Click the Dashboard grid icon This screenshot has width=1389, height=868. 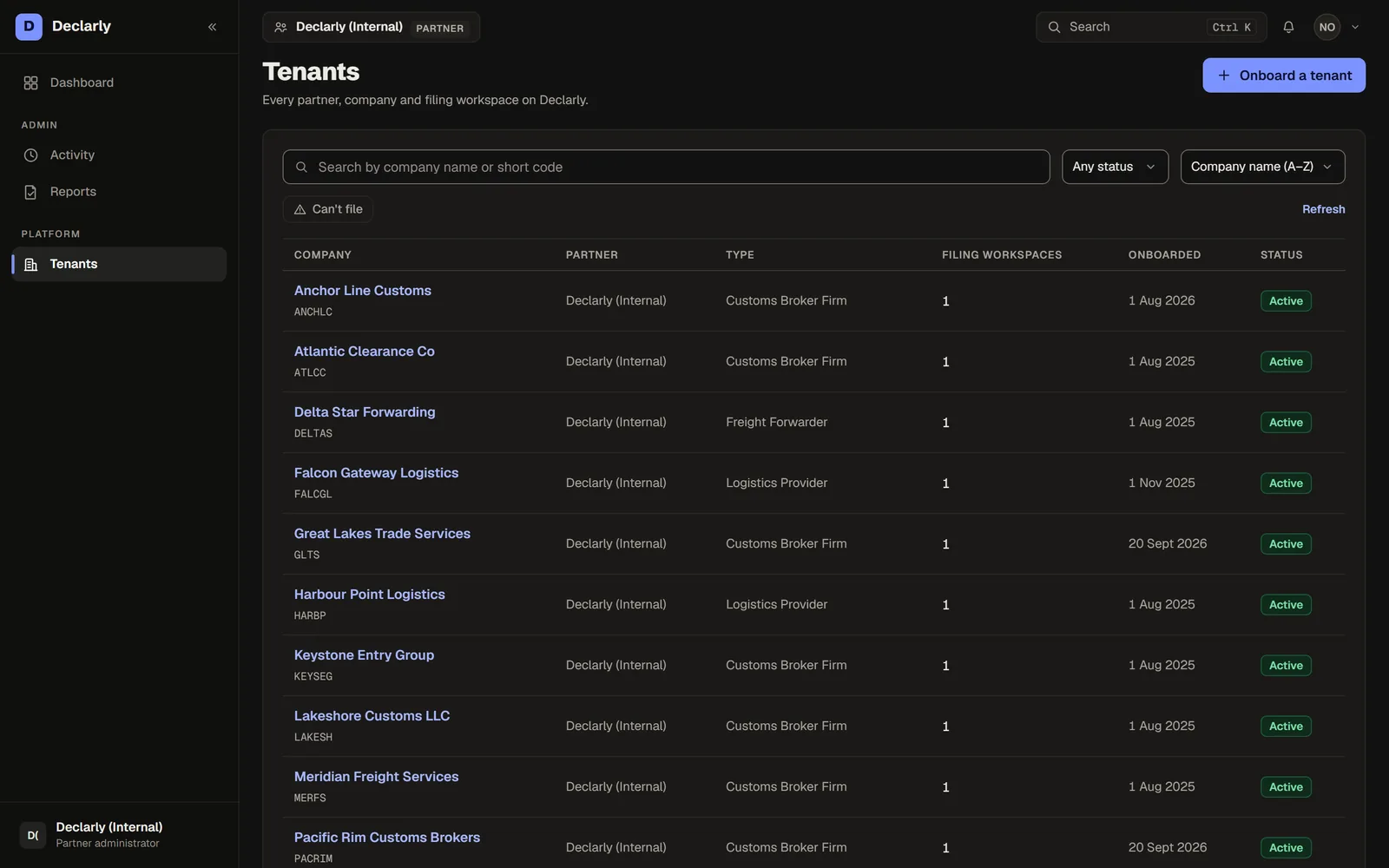coord(30,82)
